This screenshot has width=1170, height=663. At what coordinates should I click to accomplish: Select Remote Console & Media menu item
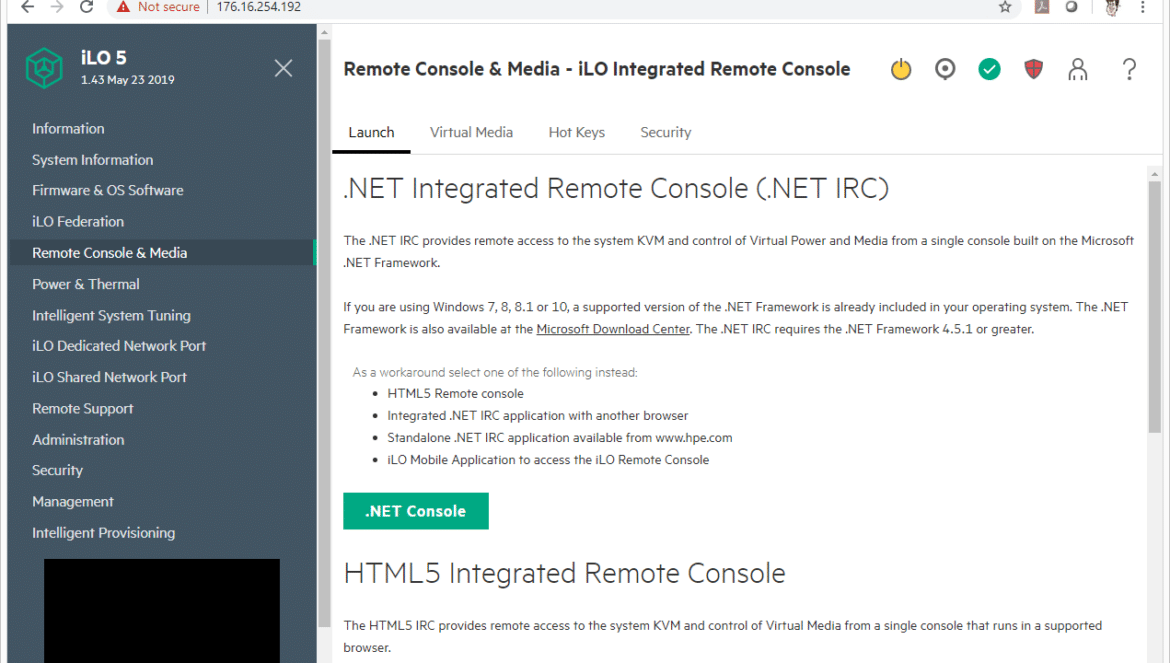(x=162, y=253)
